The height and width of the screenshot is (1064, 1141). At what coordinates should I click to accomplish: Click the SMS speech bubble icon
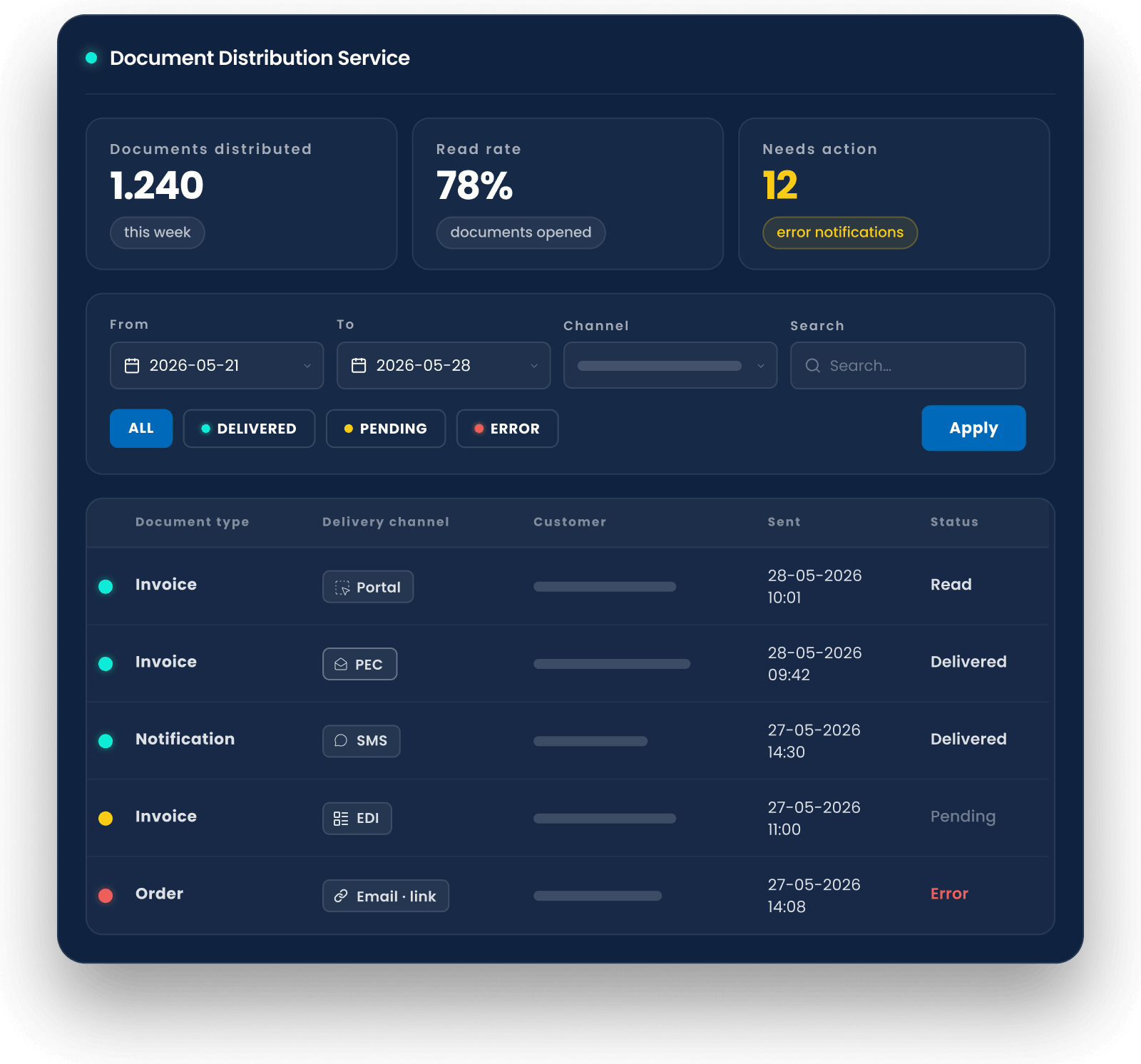click(x=341, y=741)
